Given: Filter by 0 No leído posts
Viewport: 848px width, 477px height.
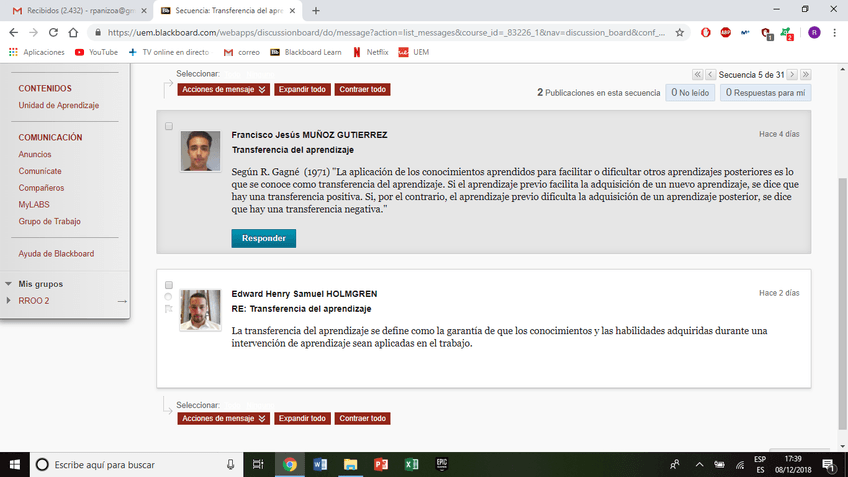Looking at the screenshot, I should pos(690,92).
